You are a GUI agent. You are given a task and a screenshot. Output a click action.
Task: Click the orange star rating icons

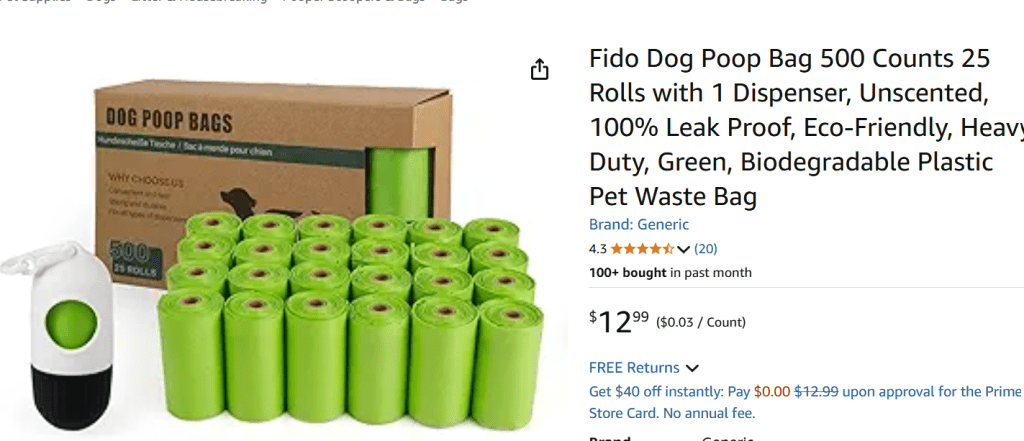click(x=642, y=249)
